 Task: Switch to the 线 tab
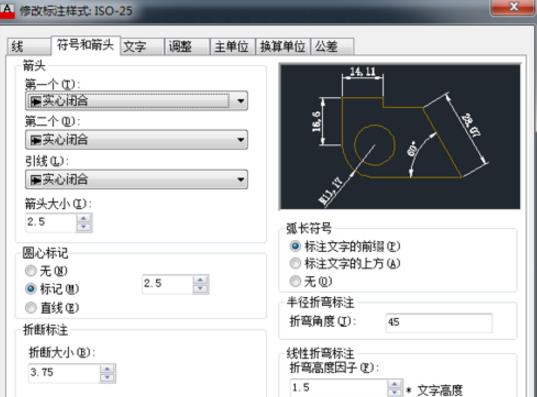(x=28, y=46)
